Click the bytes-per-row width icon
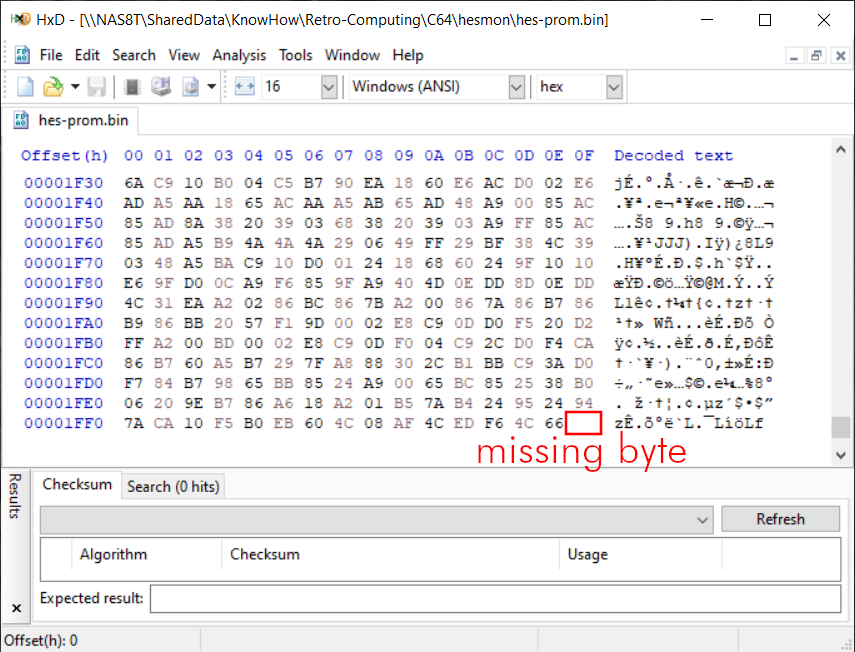This screenshot has height=652, width=855. tap(245, 87)
